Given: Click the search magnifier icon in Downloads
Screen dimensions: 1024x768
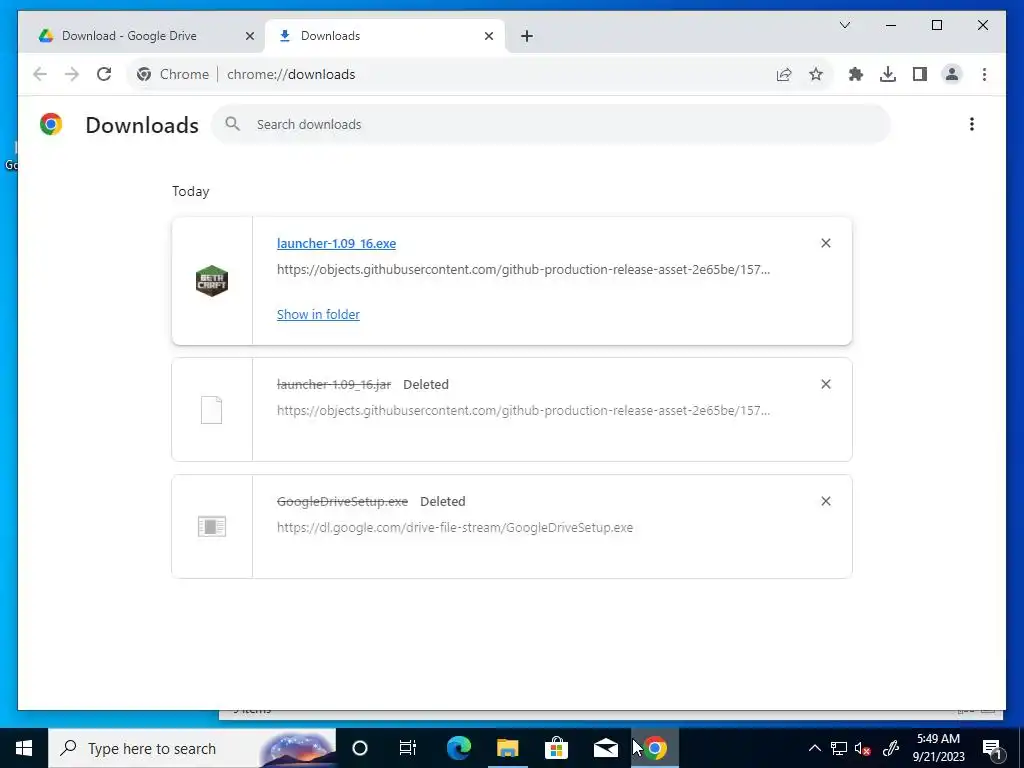Looking at the screenshot, I should pos(232,124).
